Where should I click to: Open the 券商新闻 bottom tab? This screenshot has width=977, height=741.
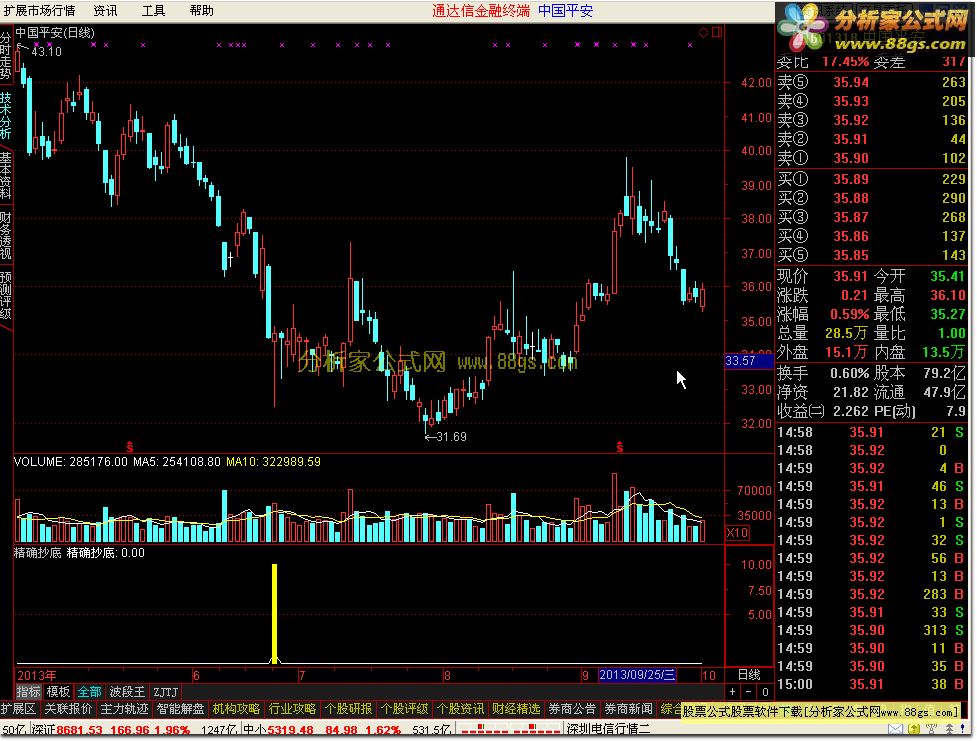click(x=628, y=709)
